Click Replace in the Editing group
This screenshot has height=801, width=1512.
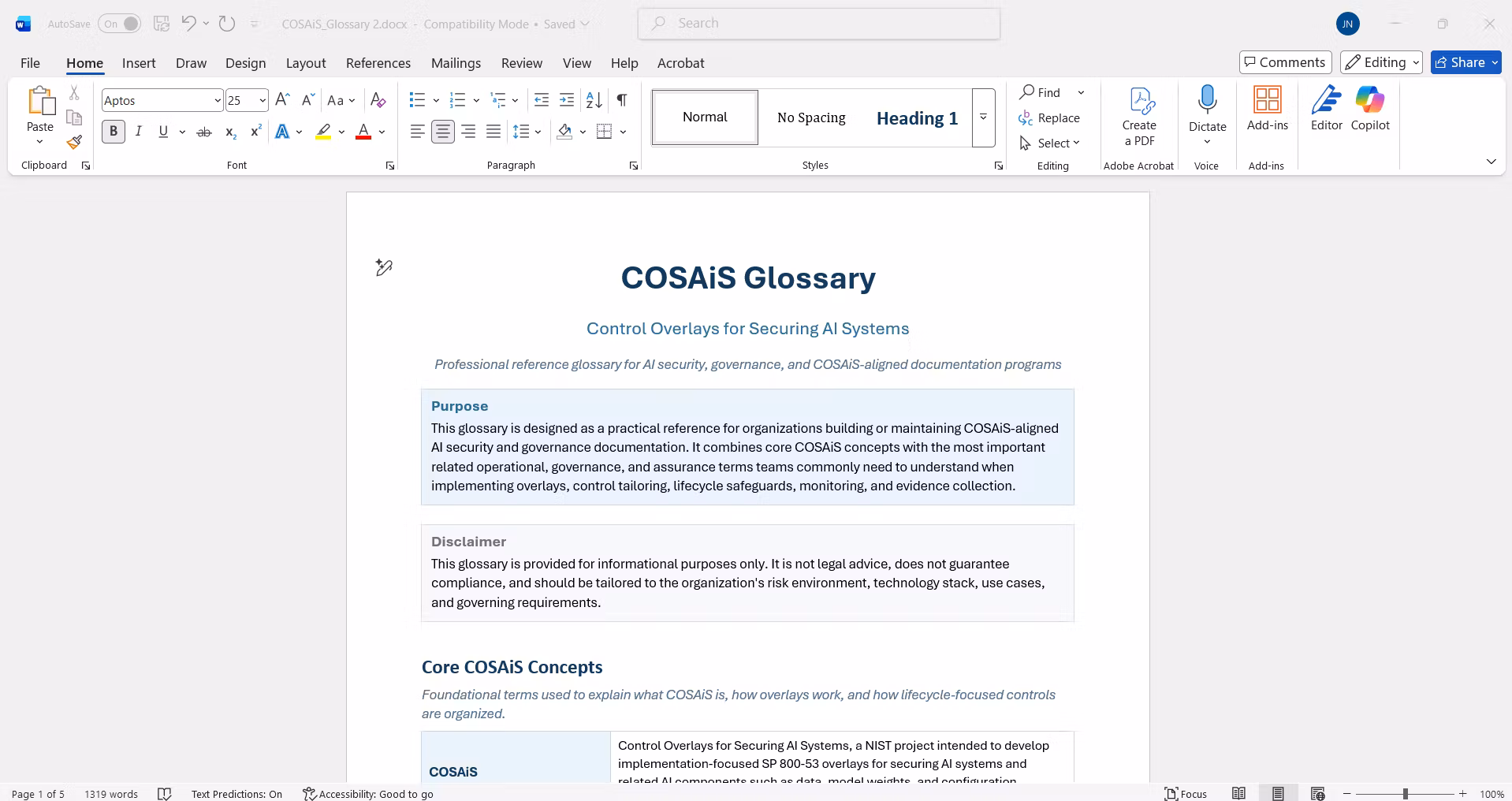[1049, 118]
